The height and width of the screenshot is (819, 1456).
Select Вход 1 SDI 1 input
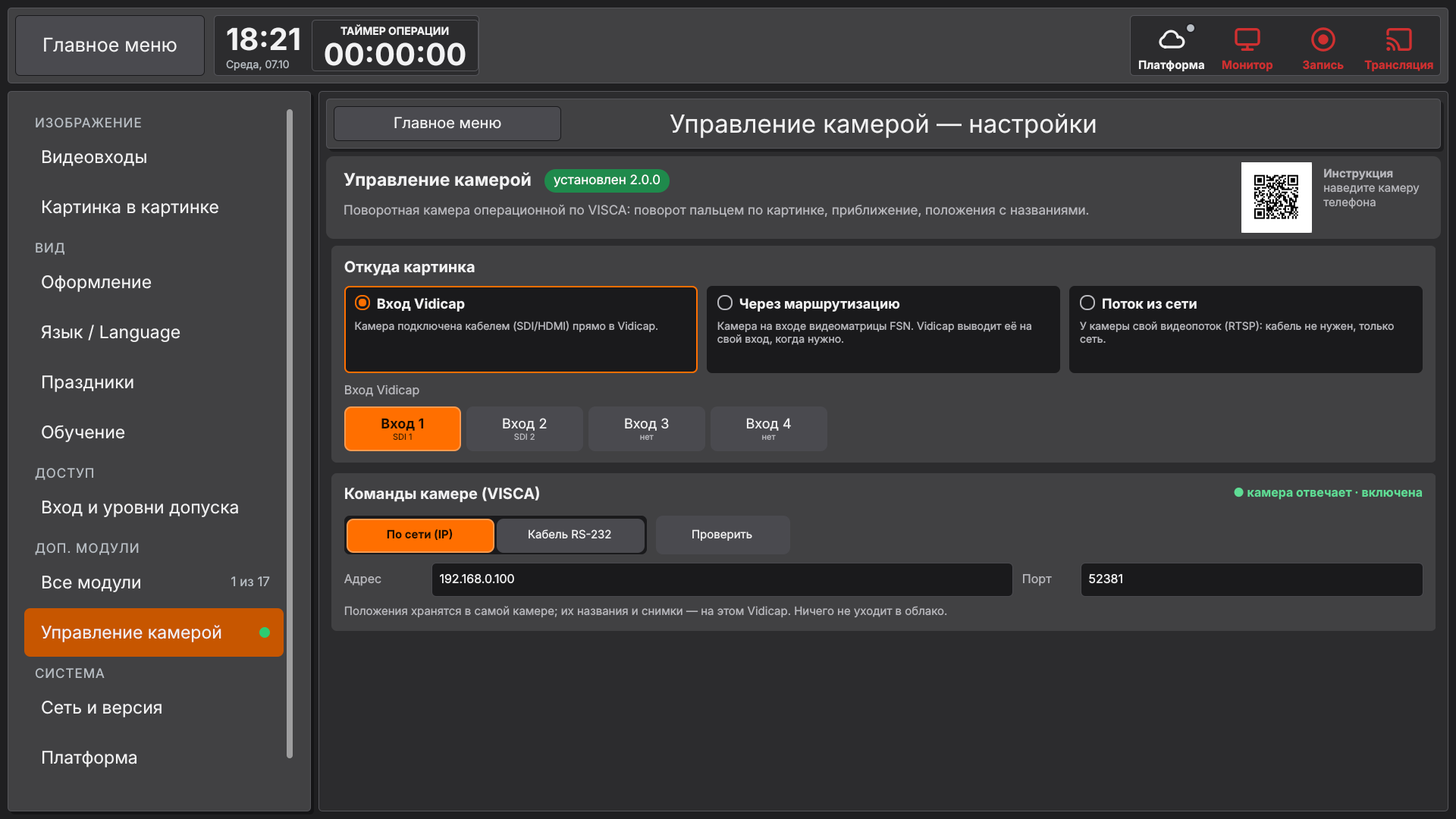click(402, 428)
